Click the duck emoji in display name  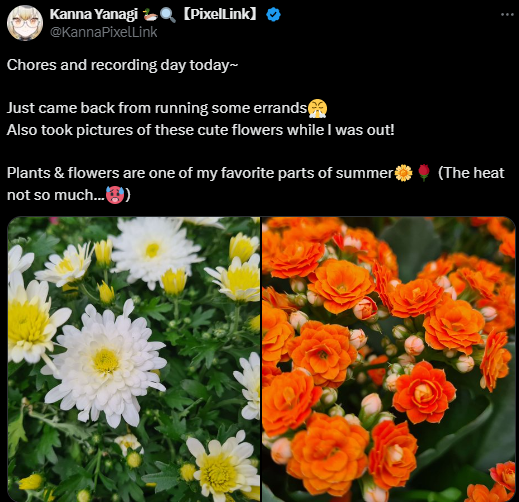150,15
